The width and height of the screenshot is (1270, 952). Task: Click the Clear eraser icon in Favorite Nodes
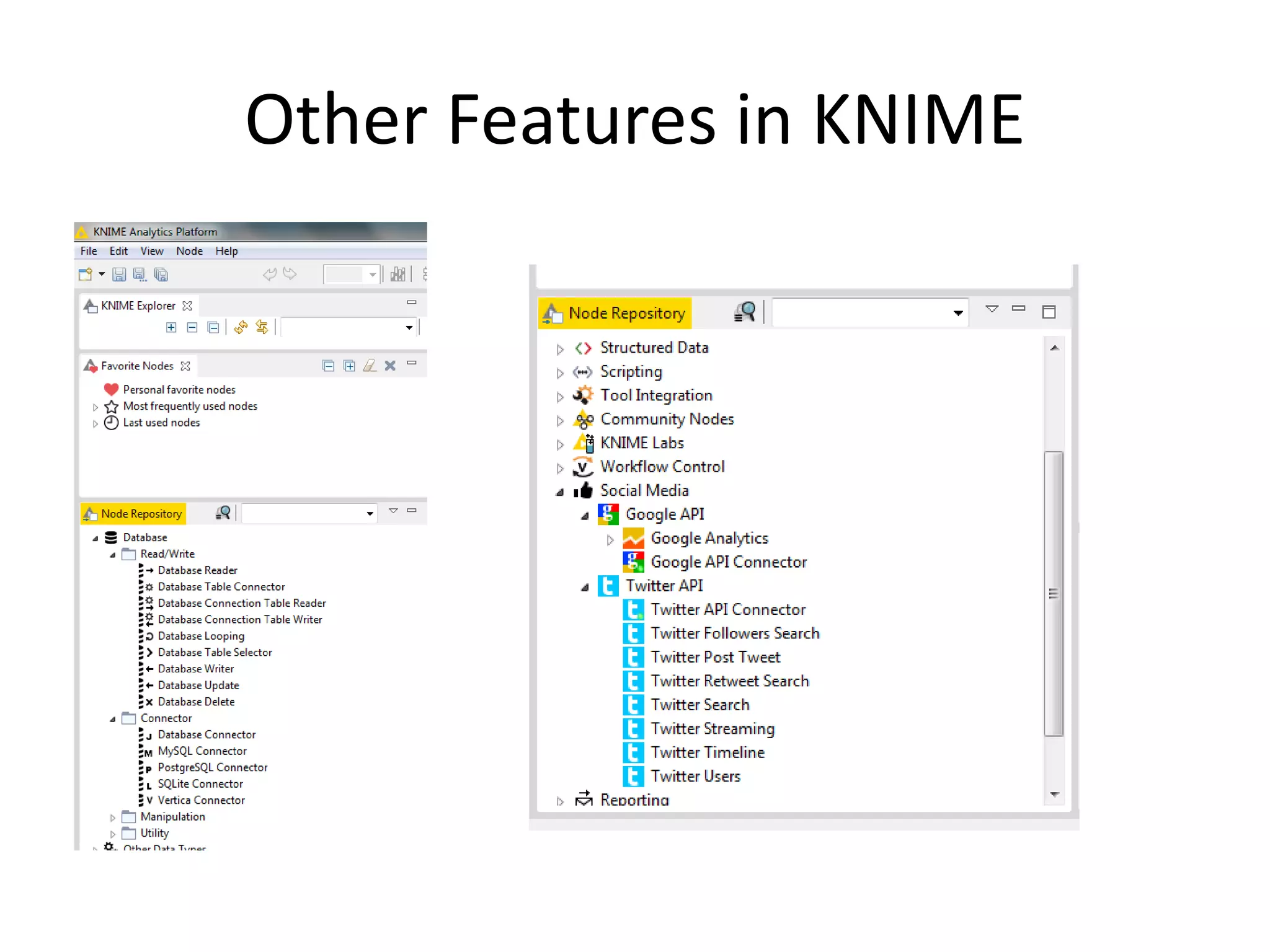point(370,366)
